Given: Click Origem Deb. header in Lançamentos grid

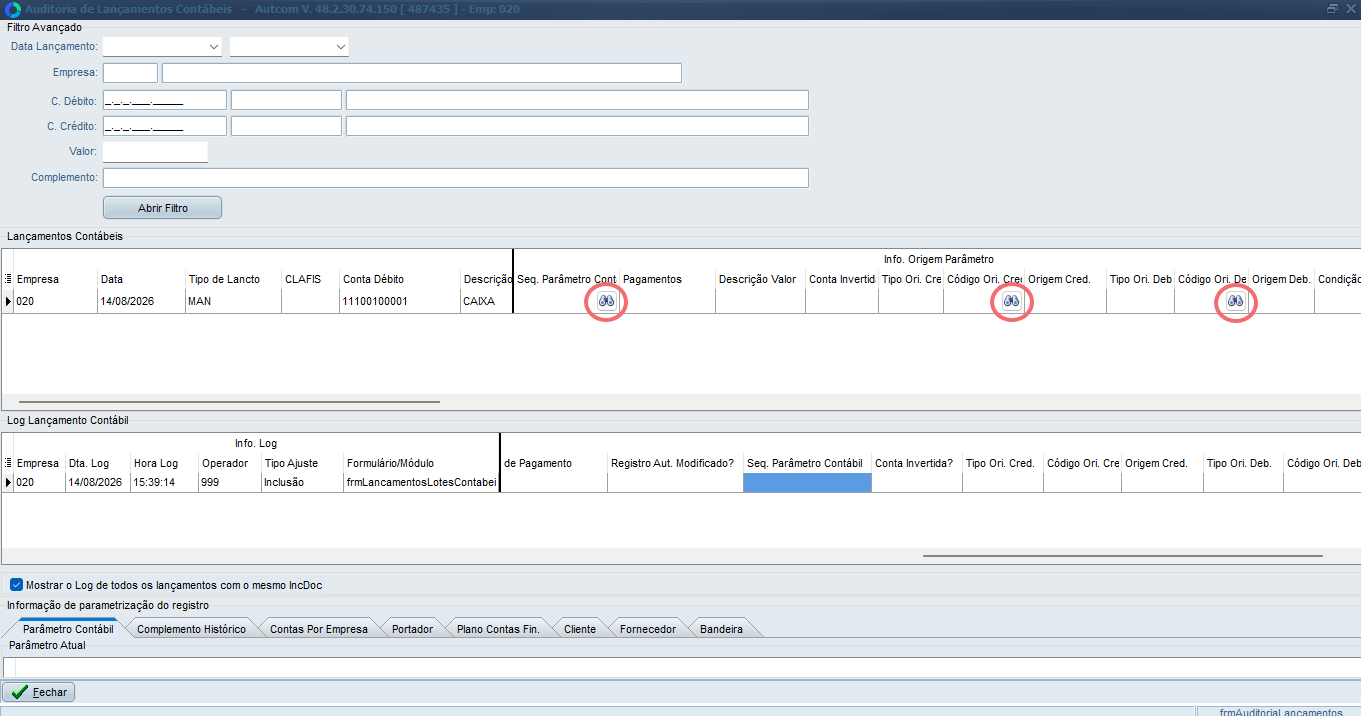Looking at the screenshot, I should (x=1281, y=279).
